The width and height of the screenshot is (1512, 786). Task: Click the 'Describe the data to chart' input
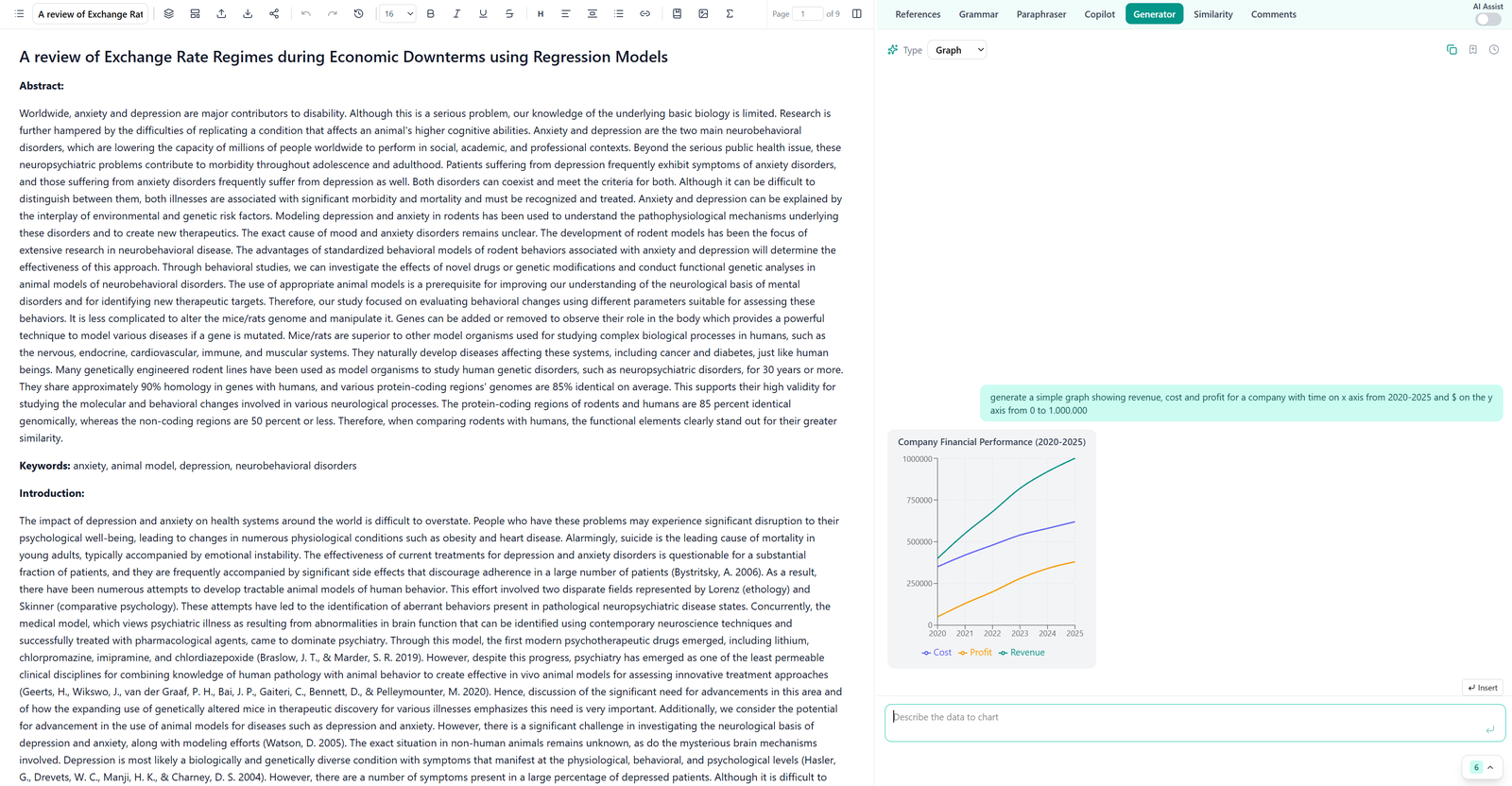pyautogui.click(x=1194, y=723)
